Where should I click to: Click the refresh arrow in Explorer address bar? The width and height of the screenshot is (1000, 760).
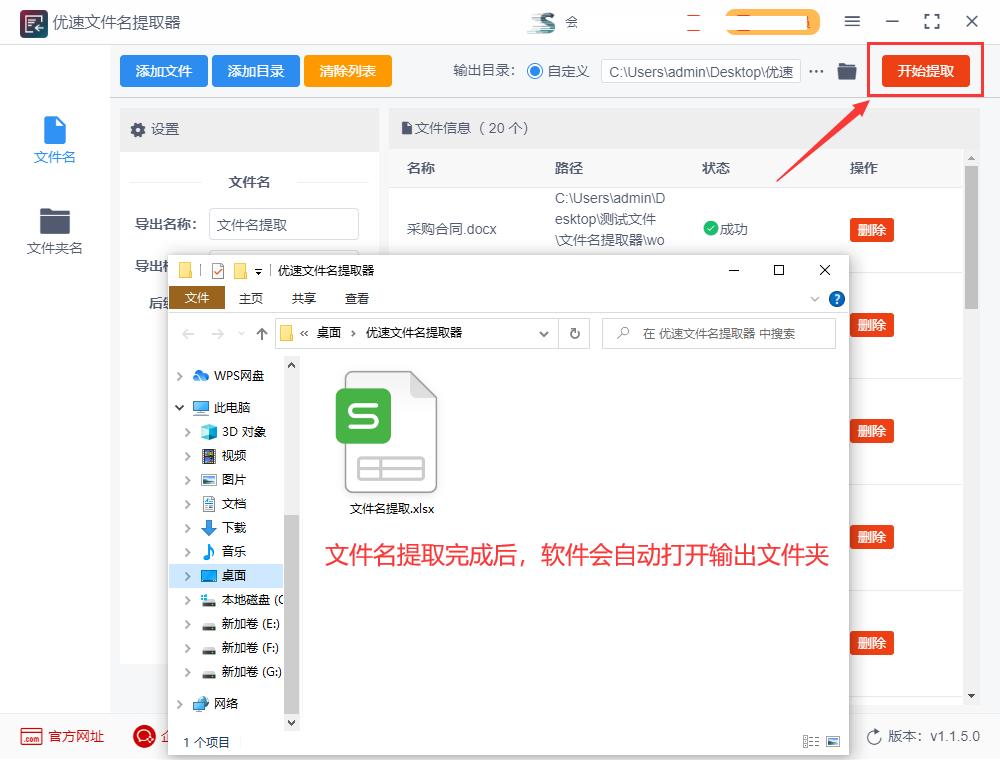[x=573, y=333]
